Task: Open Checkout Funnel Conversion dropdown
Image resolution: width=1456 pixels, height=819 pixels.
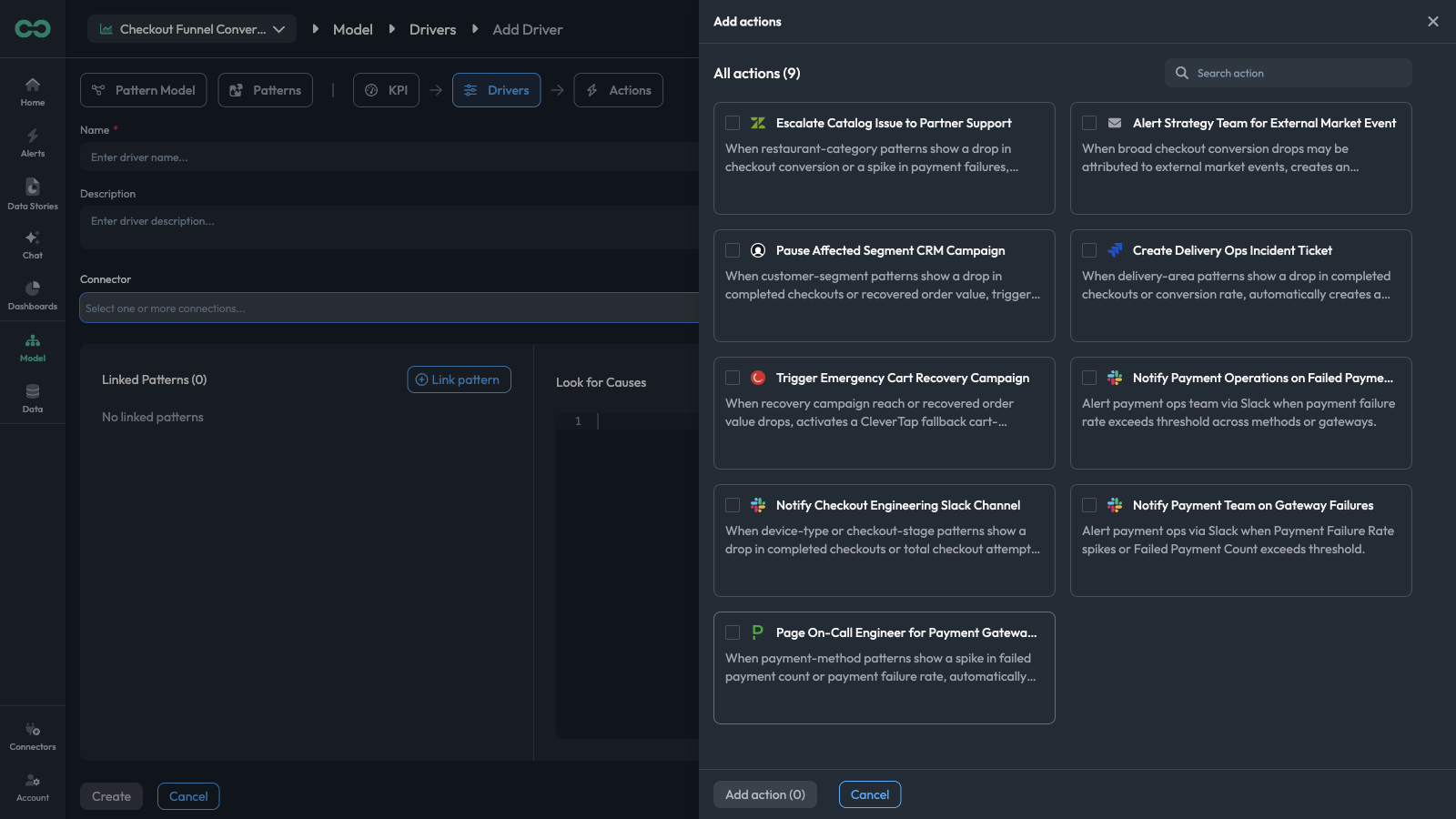Action: [192, 29]
